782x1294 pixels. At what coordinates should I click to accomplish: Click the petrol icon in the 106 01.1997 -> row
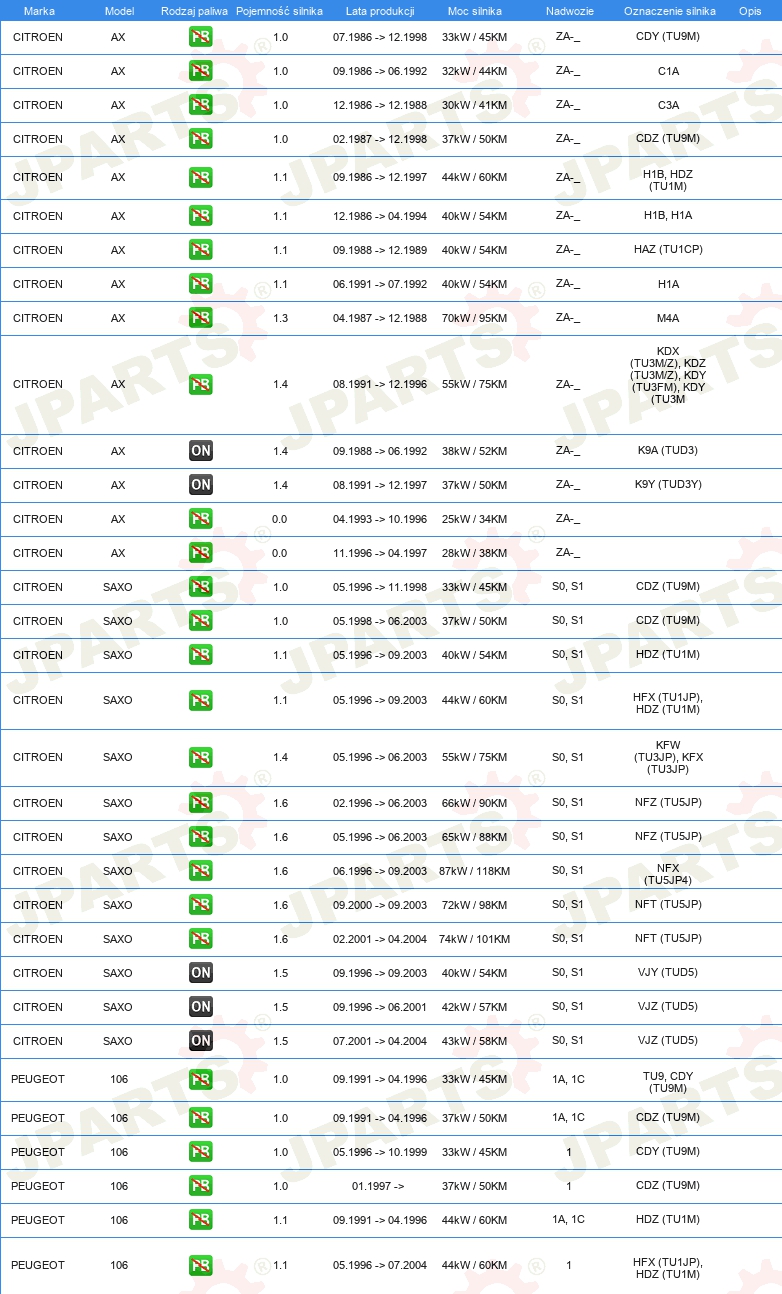tap(201, 1186)
